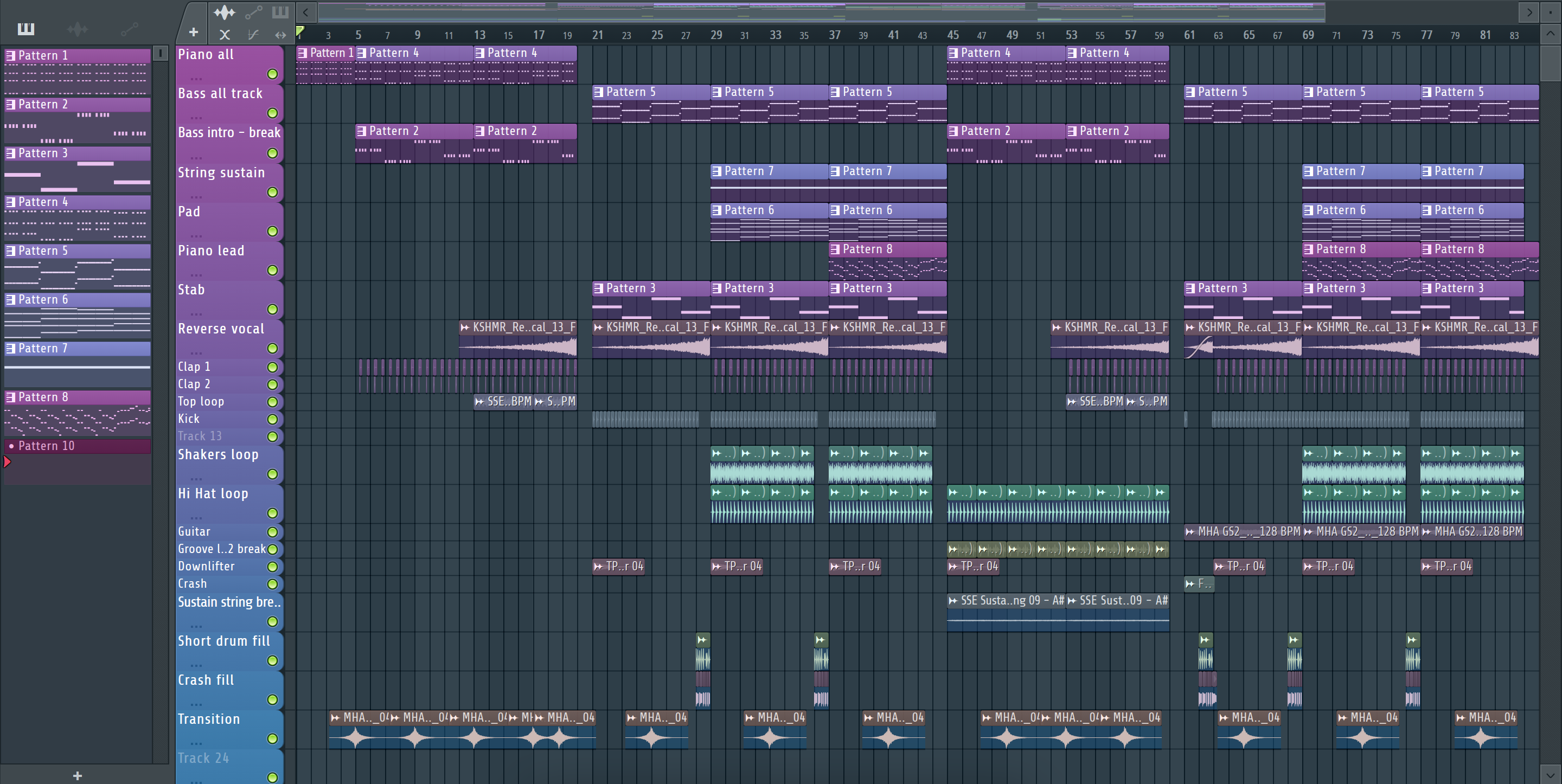Open menu icon of first MHA GS2 guitar clip

click(x=1190, y=532)
